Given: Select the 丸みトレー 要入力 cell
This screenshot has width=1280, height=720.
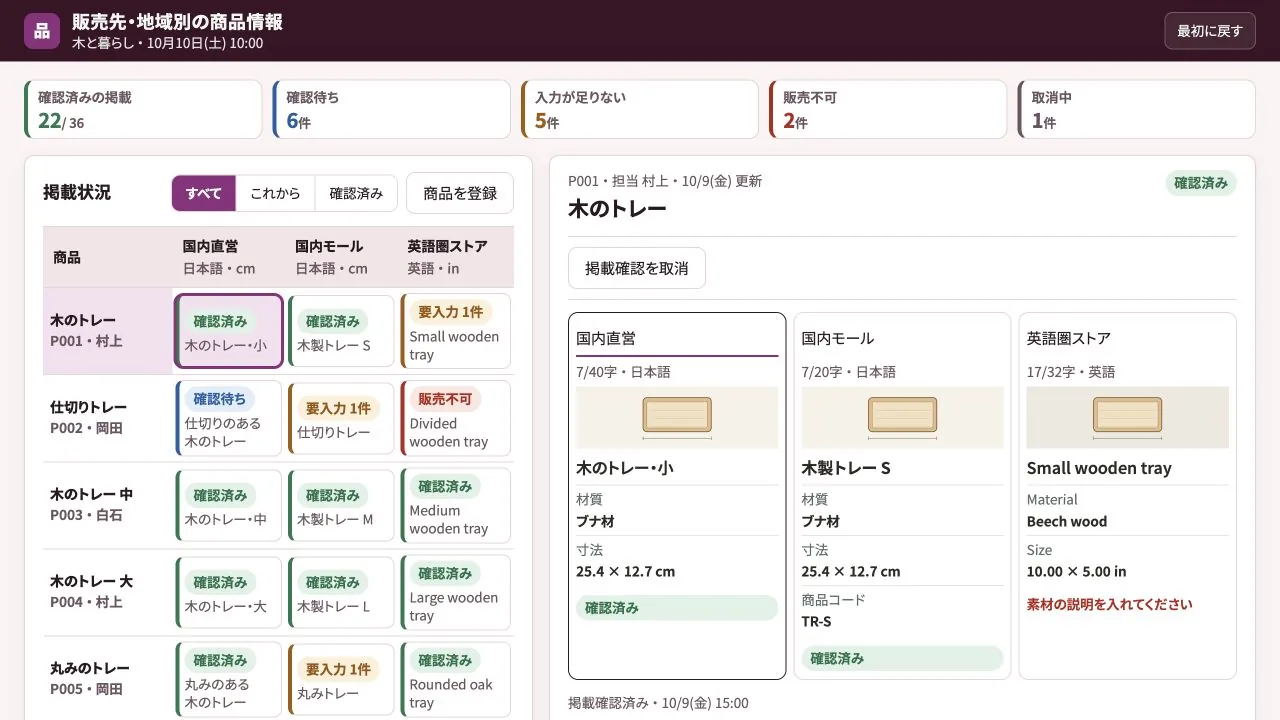Looking at the screenshot, I should [x=341, y=679].
